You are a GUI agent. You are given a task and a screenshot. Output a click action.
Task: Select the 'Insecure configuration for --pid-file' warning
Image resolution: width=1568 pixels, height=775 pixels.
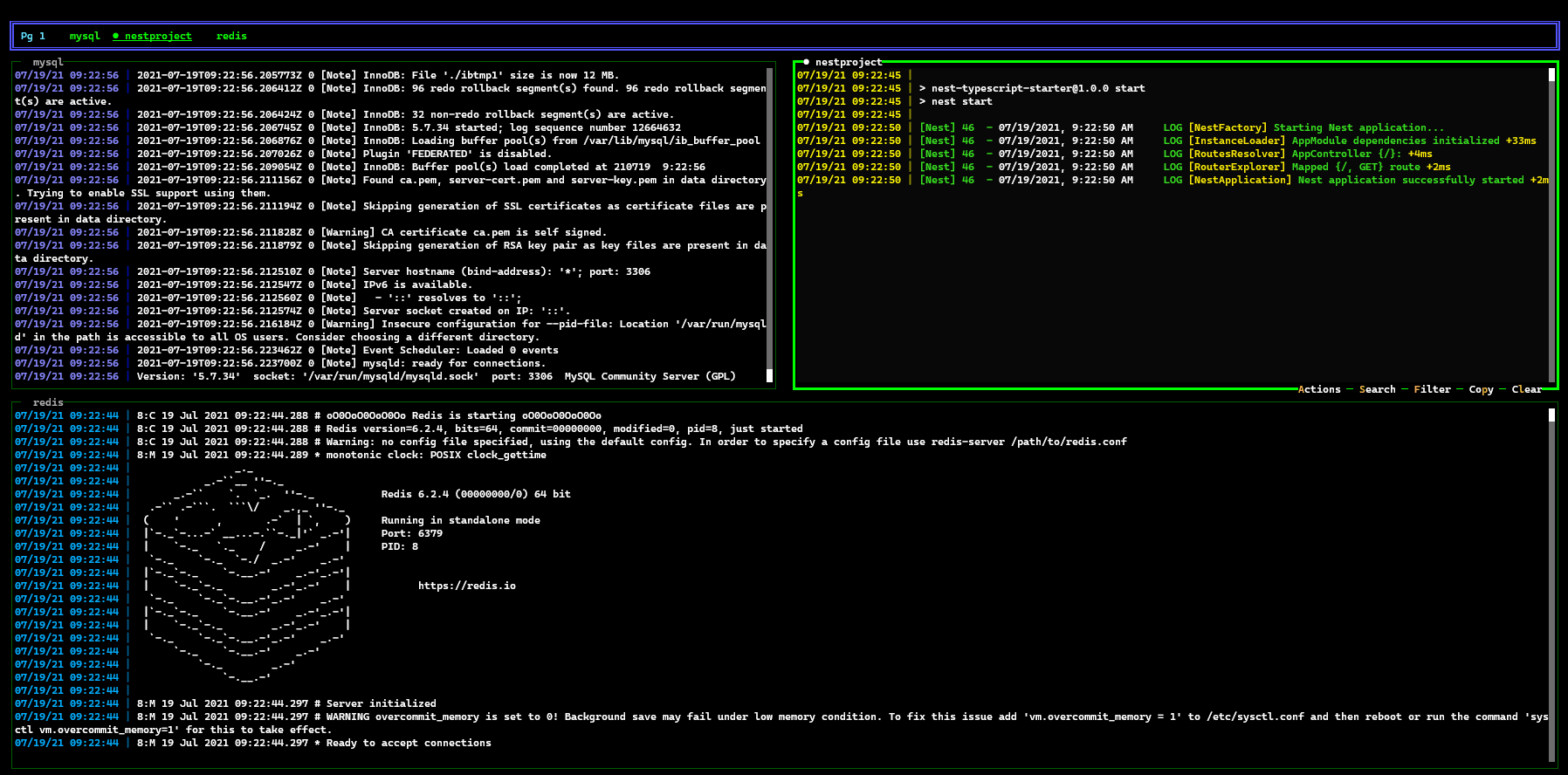point(390,330)
